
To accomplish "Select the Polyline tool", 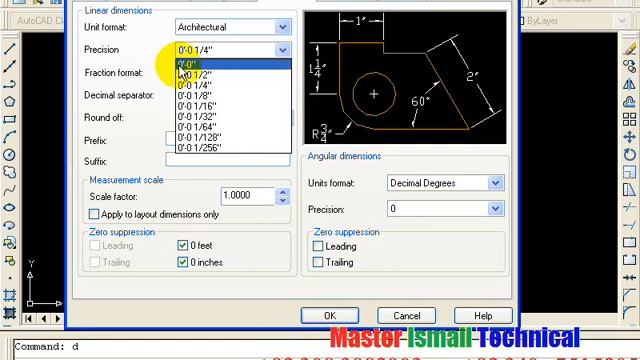I will tap(9, 84).
